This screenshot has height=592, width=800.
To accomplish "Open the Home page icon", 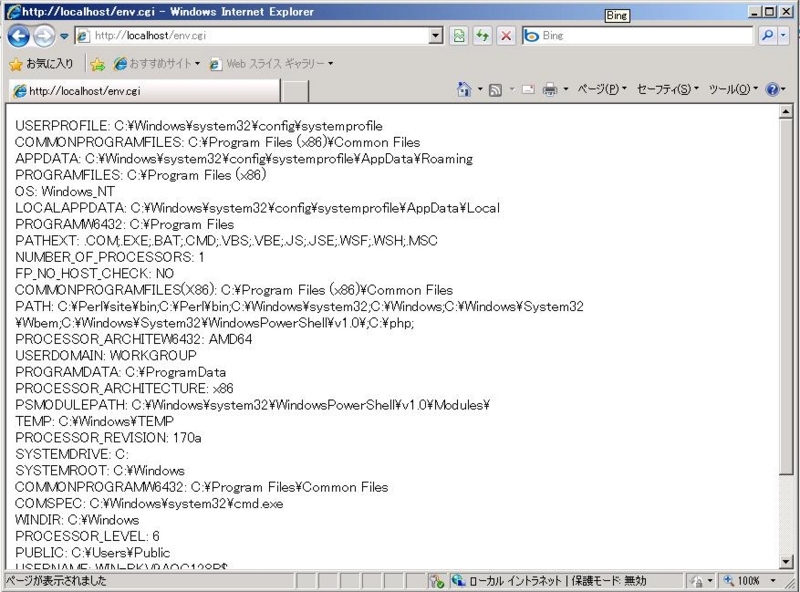I will point(462,88).
